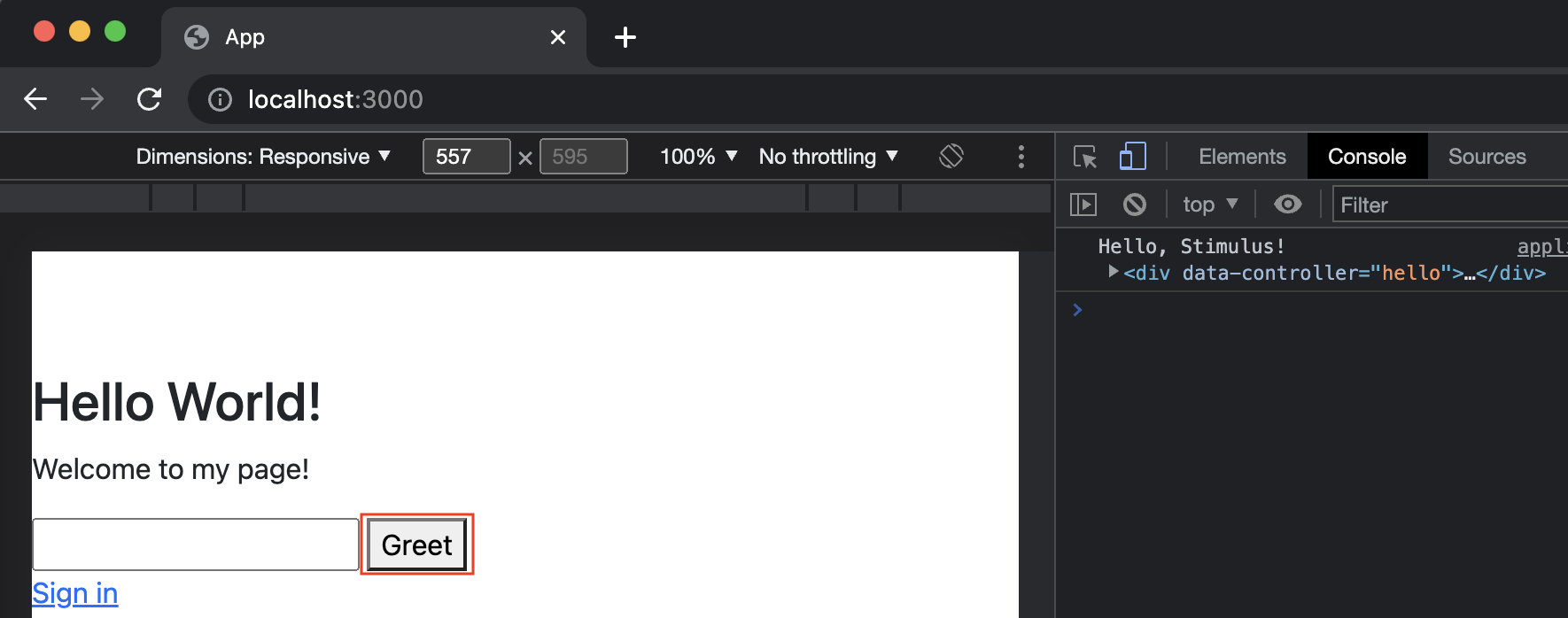Open the device toolbar three-dot menu
Viewport: 1568px width, 618px height.
[1021, 157]
